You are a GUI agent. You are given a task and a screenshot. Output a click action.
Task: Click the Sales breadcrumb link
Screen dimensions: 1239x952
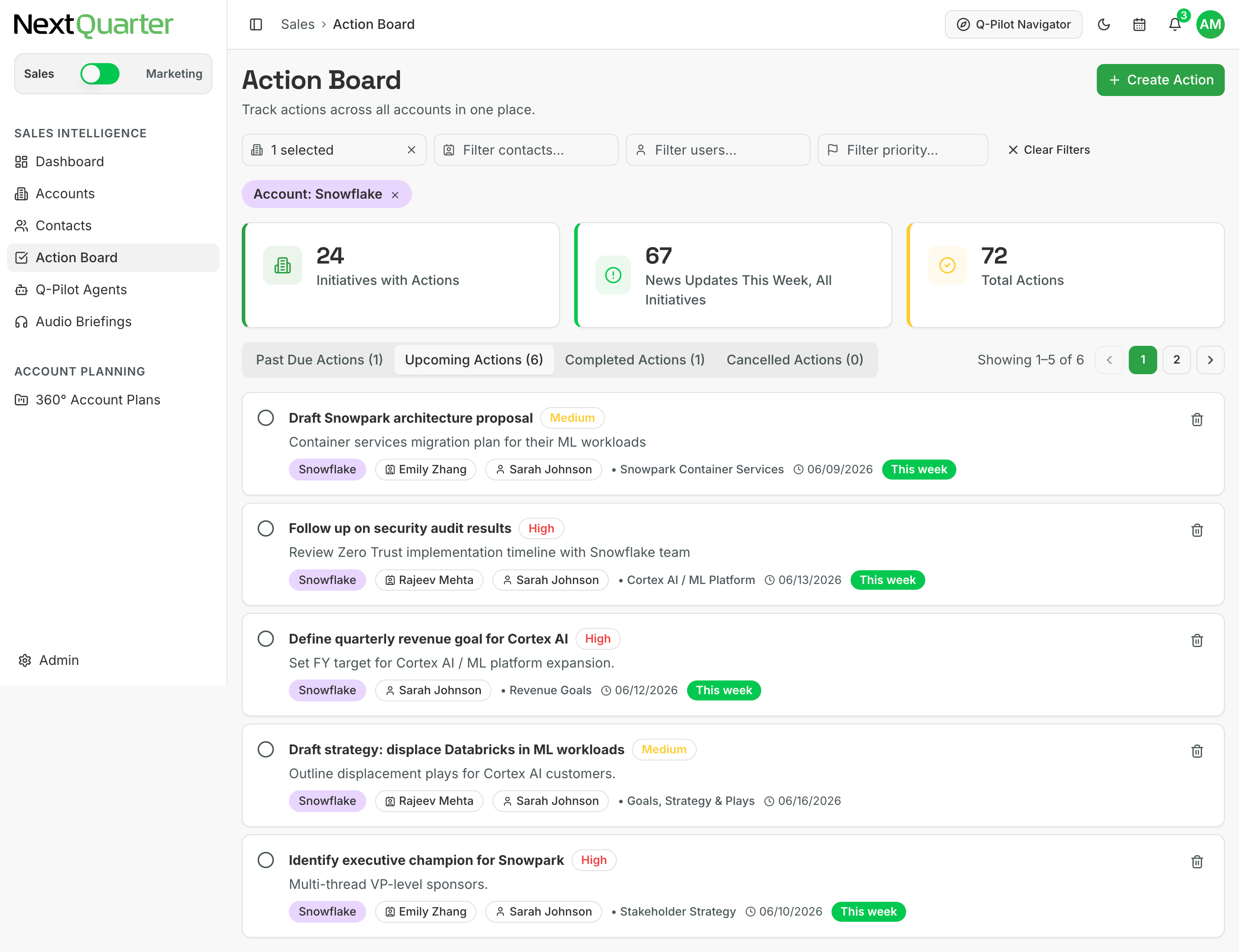297,24
